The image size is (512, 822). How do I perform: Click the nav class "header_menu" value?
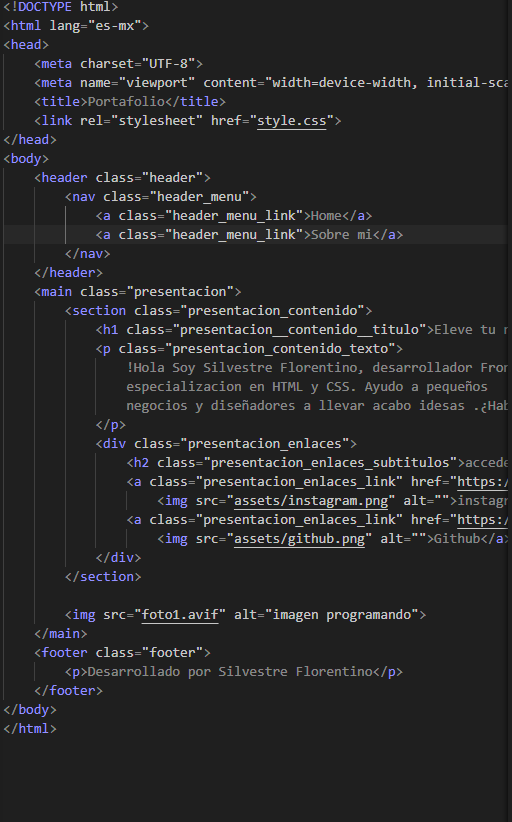(x=199, y=197)
